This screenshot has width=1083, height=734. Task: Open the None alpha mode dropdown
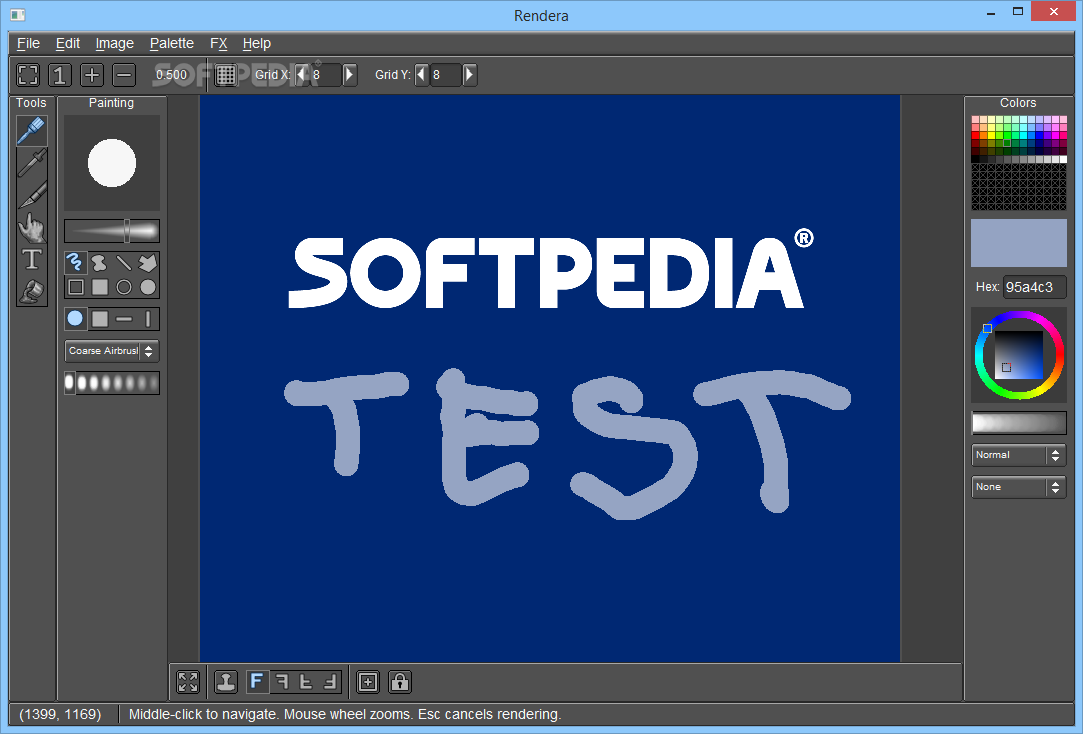(x=1019, y=487)
